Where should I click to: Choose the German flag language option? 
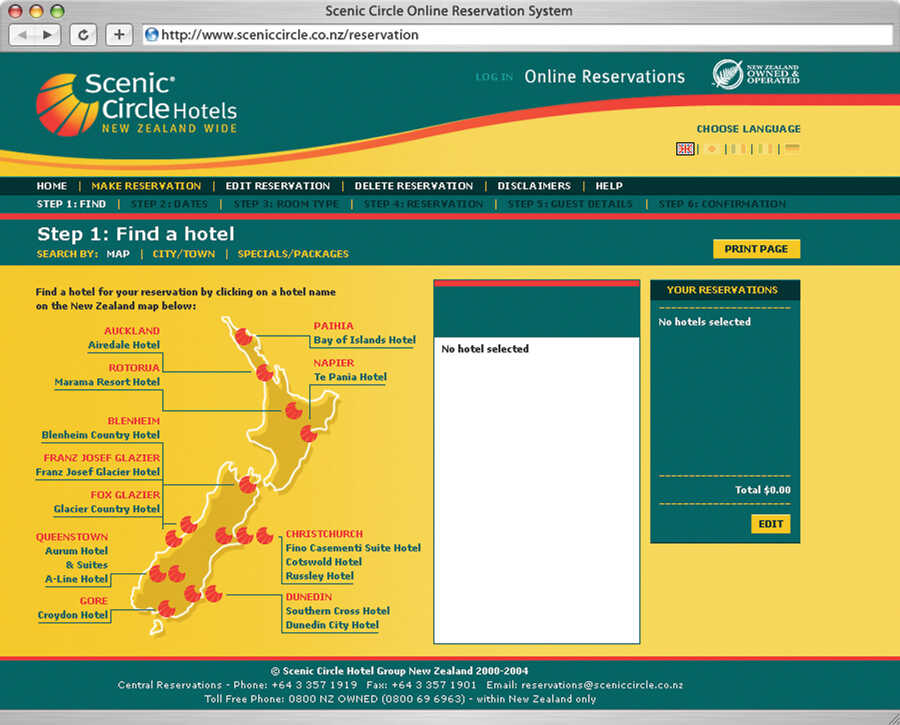point(792,149)
